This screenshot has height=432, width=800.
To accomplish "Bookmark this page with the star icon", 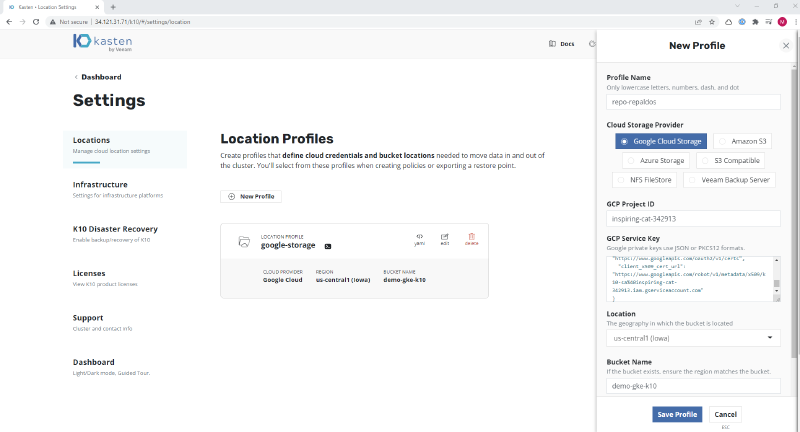I will [712, 22].
